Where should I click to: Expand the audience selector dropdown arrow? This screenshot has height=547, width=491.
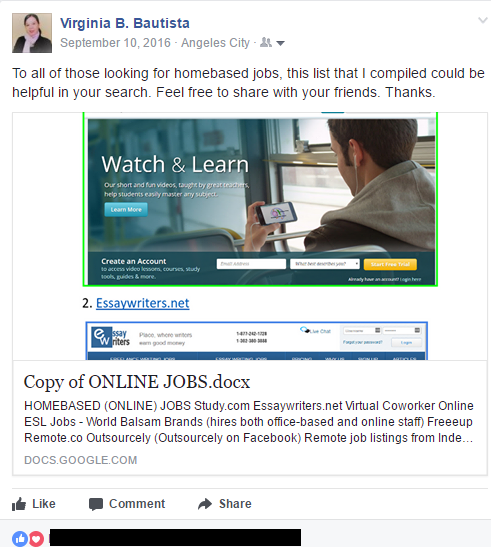click(x=281, y=43)
